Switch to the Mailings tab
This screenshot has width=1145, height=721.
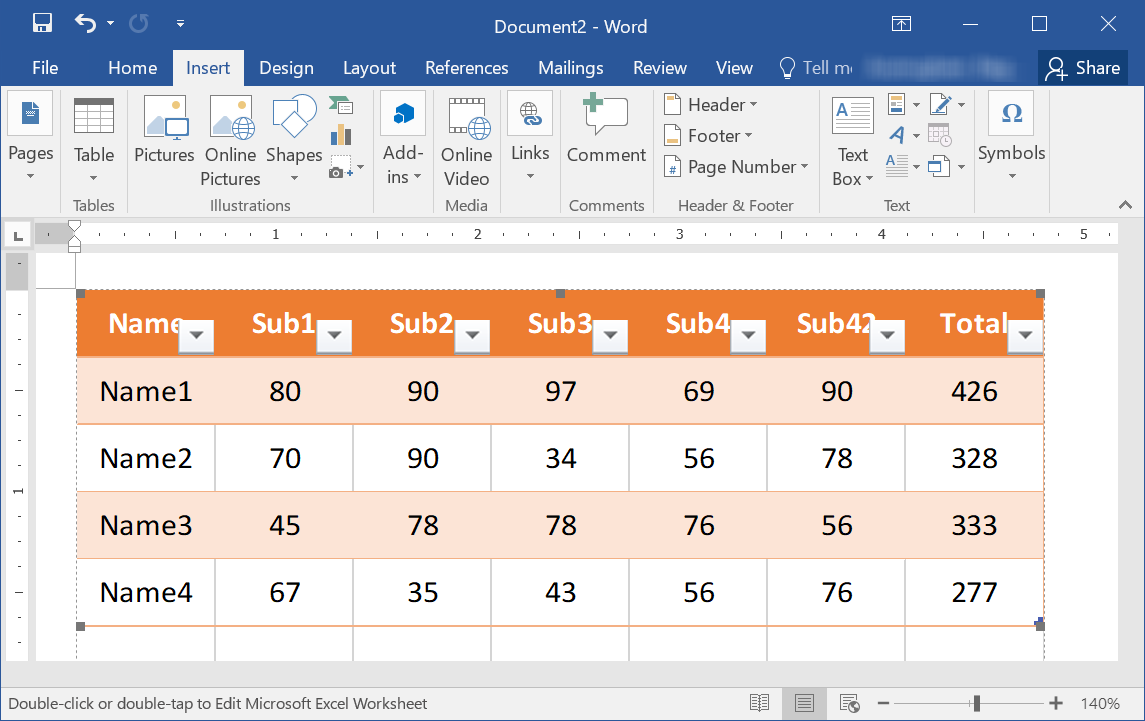coord(570,67)
